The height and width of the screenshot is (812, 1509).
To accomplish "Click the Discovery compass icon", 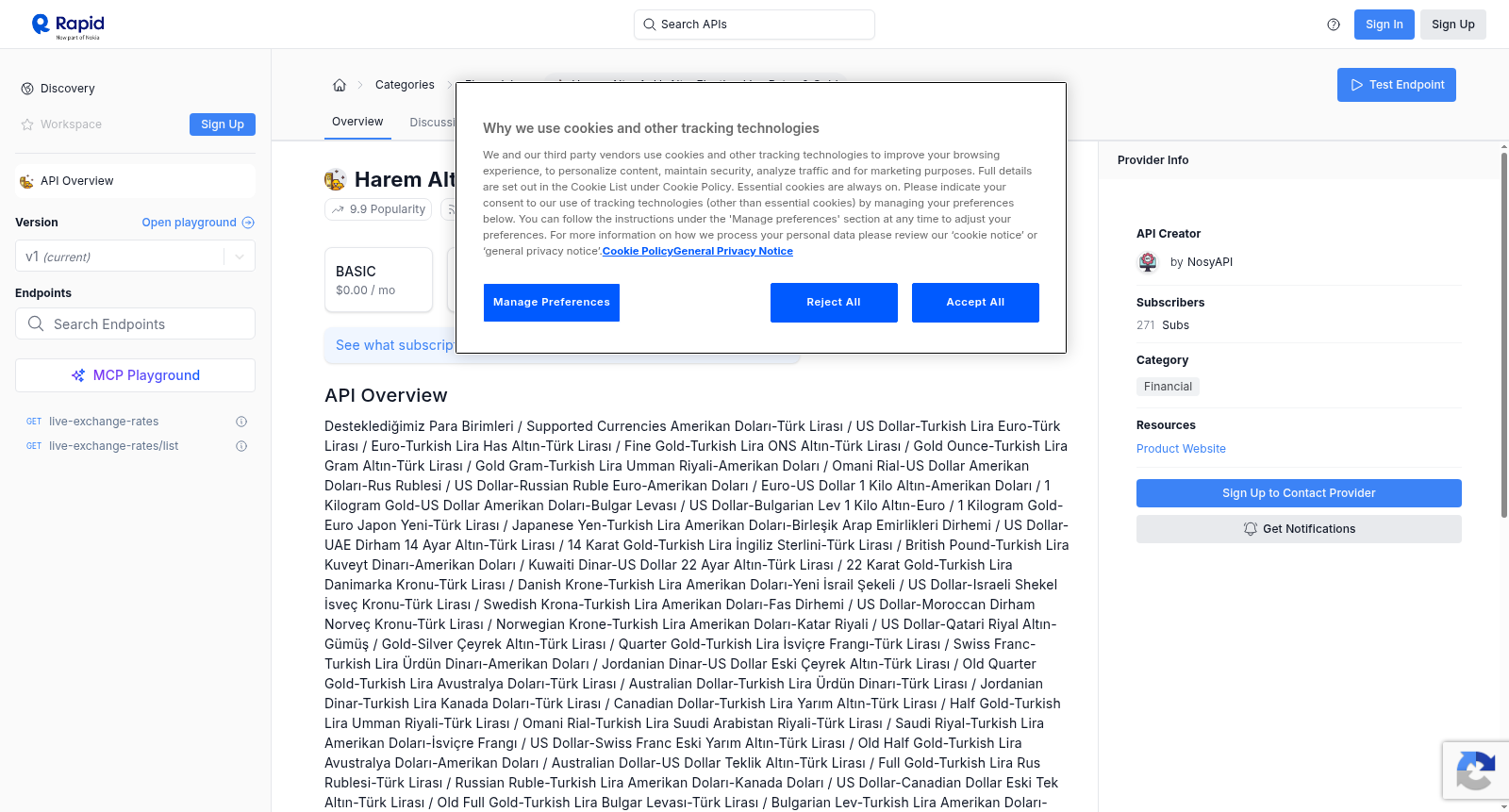I will (27, 89).
